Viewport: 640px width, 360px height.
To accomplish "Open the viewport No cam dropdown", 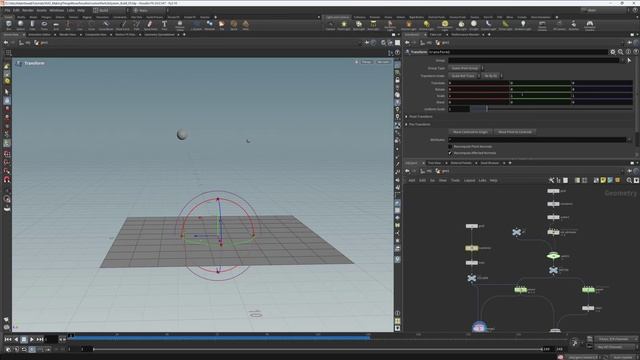I will pos(383,62).
